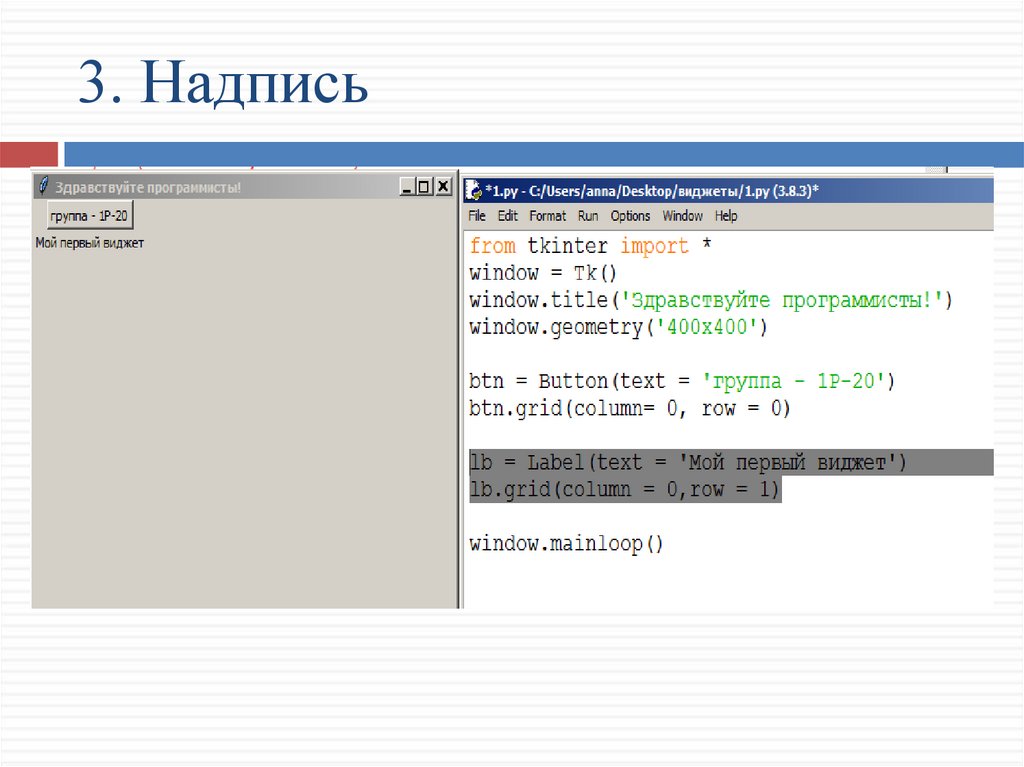
Task: Click the window.title code line
Action: point(711,300)
